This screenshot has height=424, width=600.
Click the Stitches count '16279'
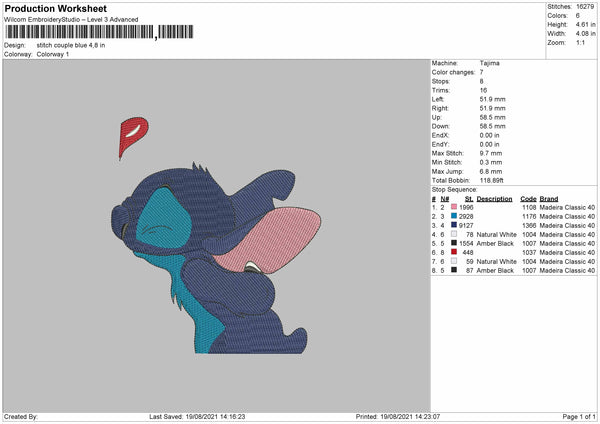point(585,7)
